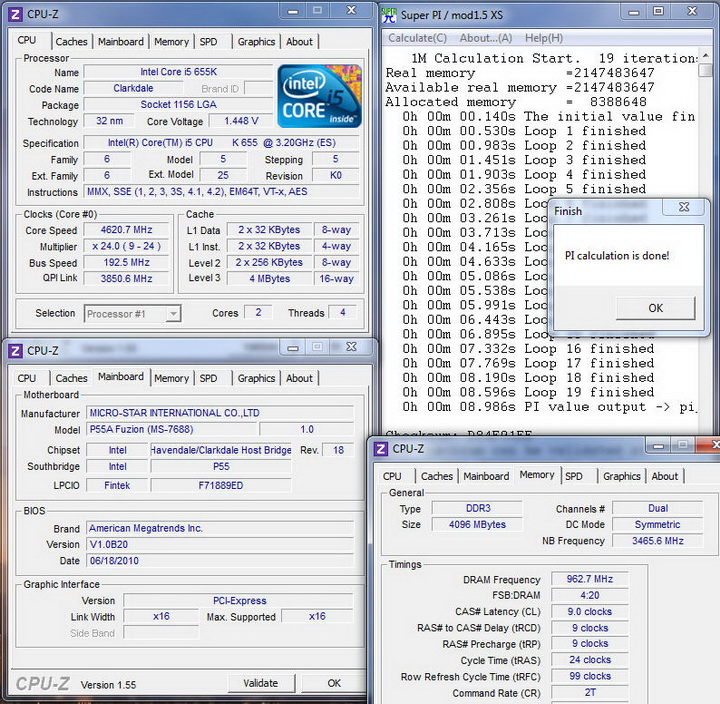Screen dimensions: 720x704
Task: Click the LPCIO model F71889ED
Action: click(221, 486)
